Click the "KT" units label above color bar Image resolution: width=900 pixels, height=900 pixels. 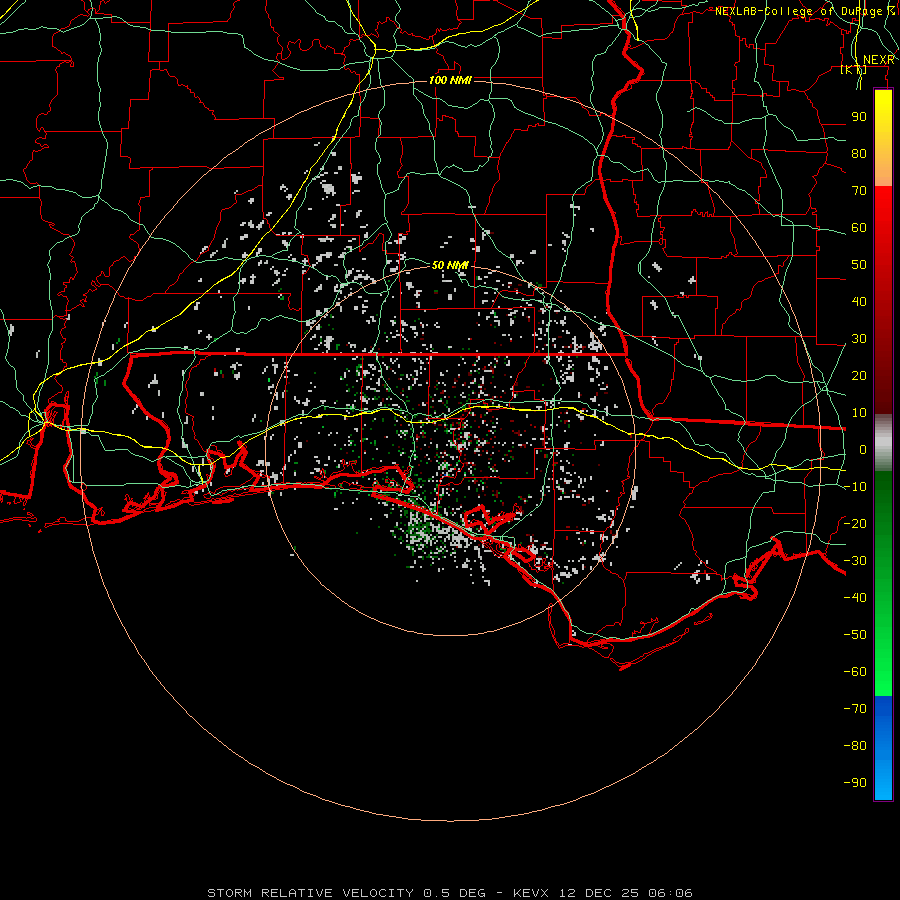point(854,70)
